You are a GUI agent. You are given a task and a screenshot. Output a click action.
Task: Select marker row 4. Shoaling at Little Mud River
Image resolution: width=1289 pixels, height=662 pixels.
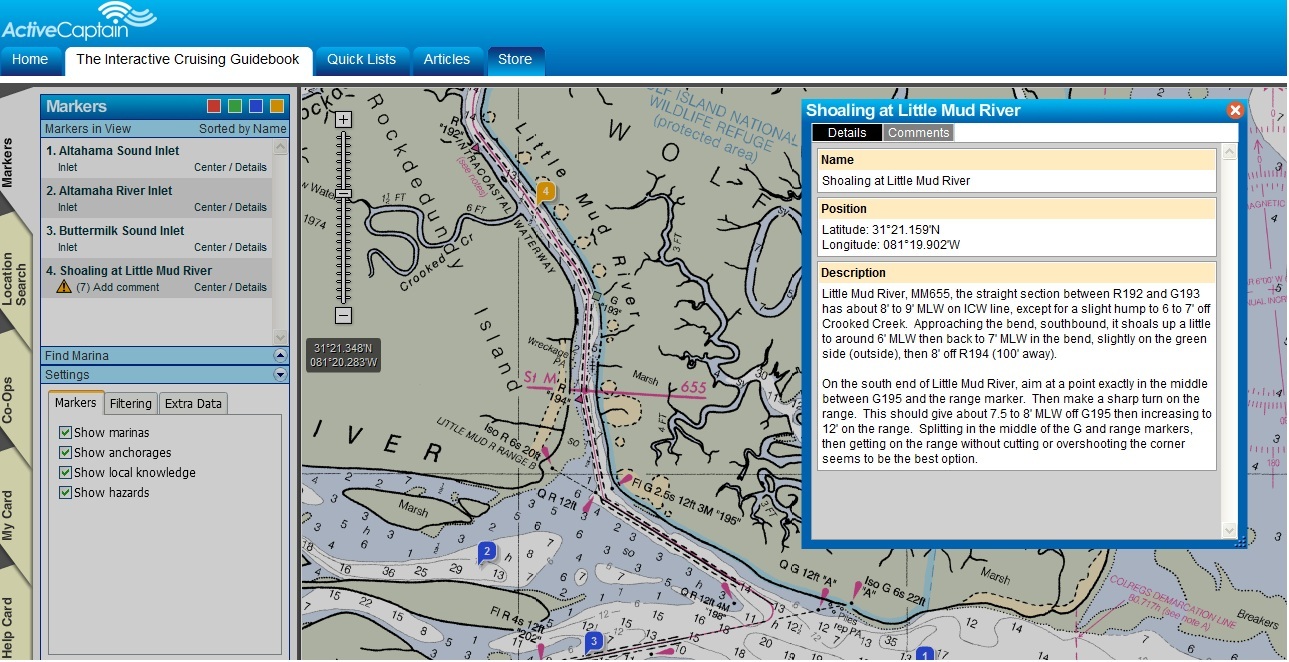tap(157, 278)
